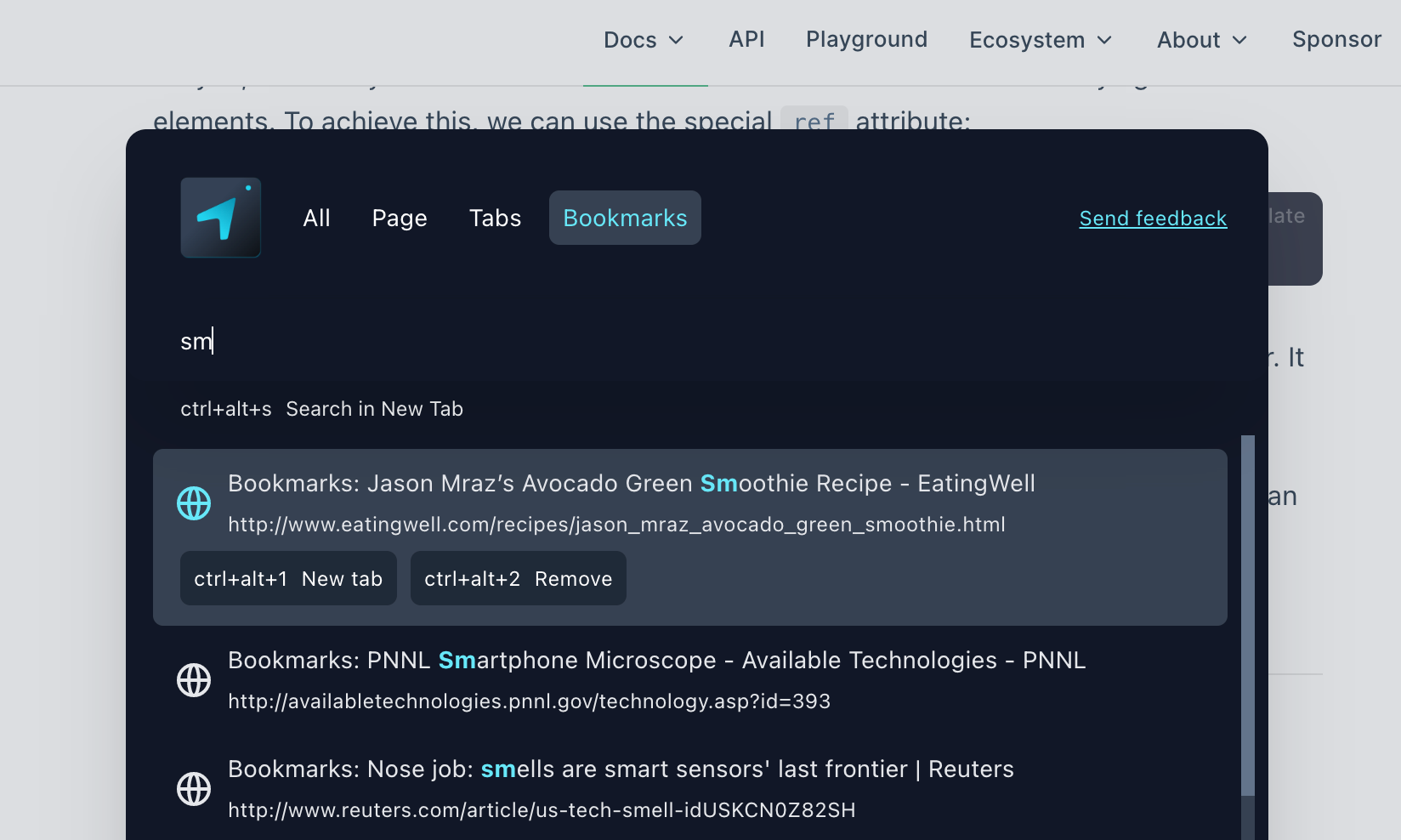Open the Ecosystem dropdown
Image resolution: width=1401 pixels, height=840 pixels.
[x=1041, y=40]
